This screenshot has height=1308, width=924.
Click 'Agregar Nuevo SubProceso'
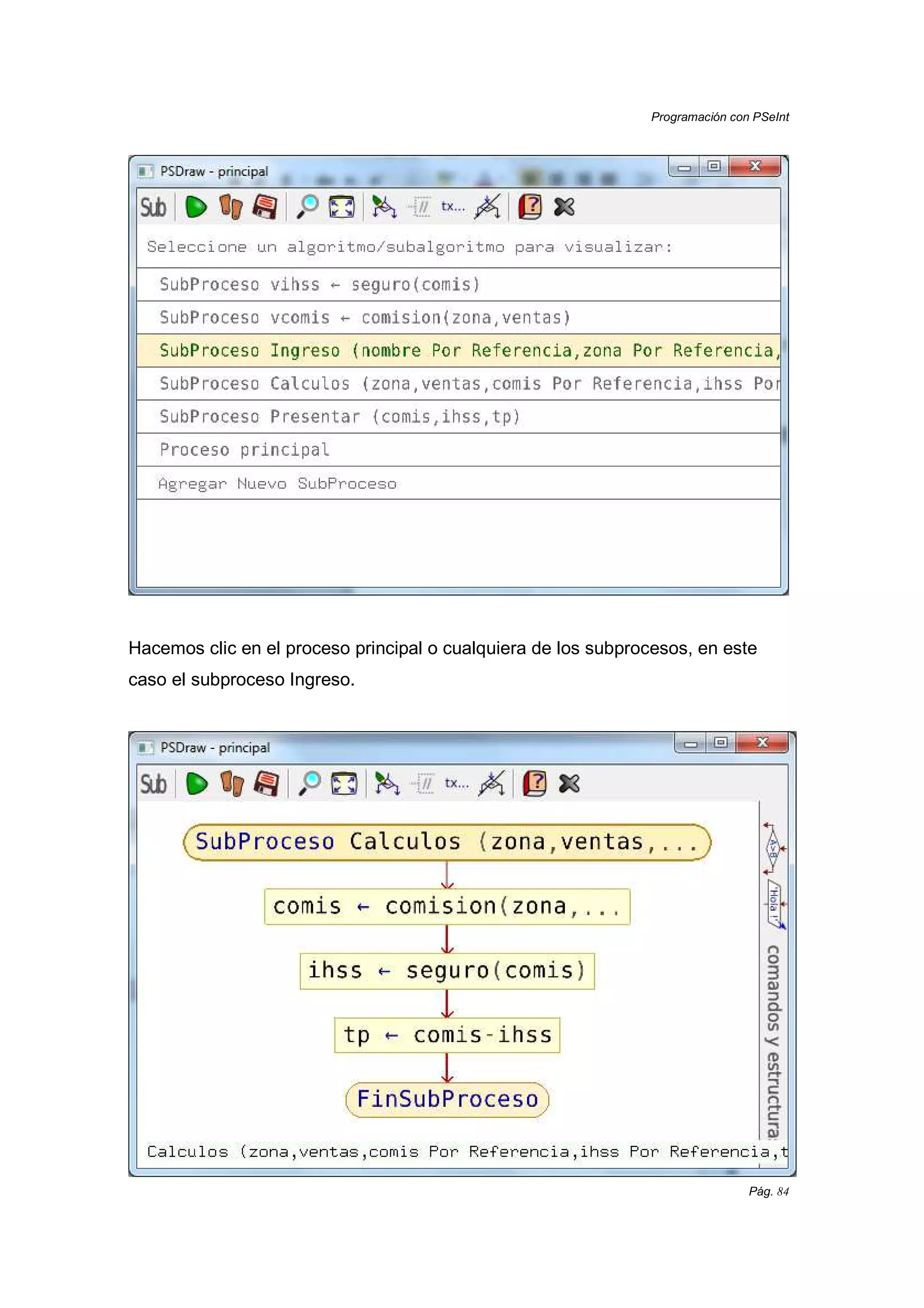tap(458, 483)
